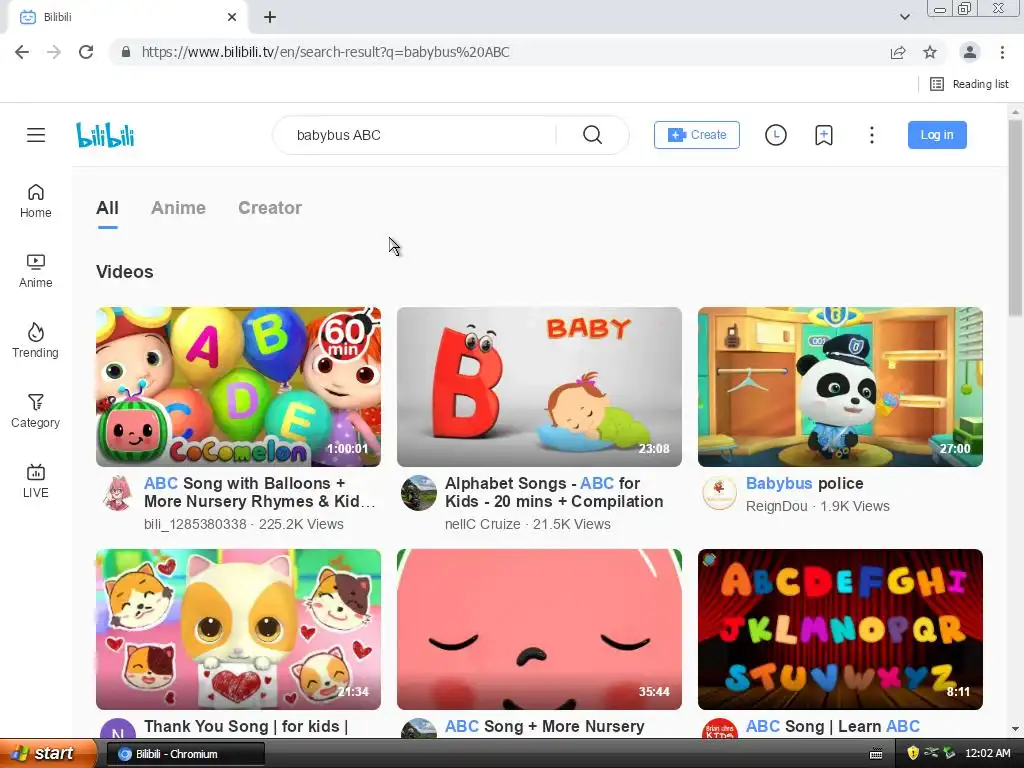Go to Home in sidebar
This screenshot has width=1024, height=768.
(36, 201)
